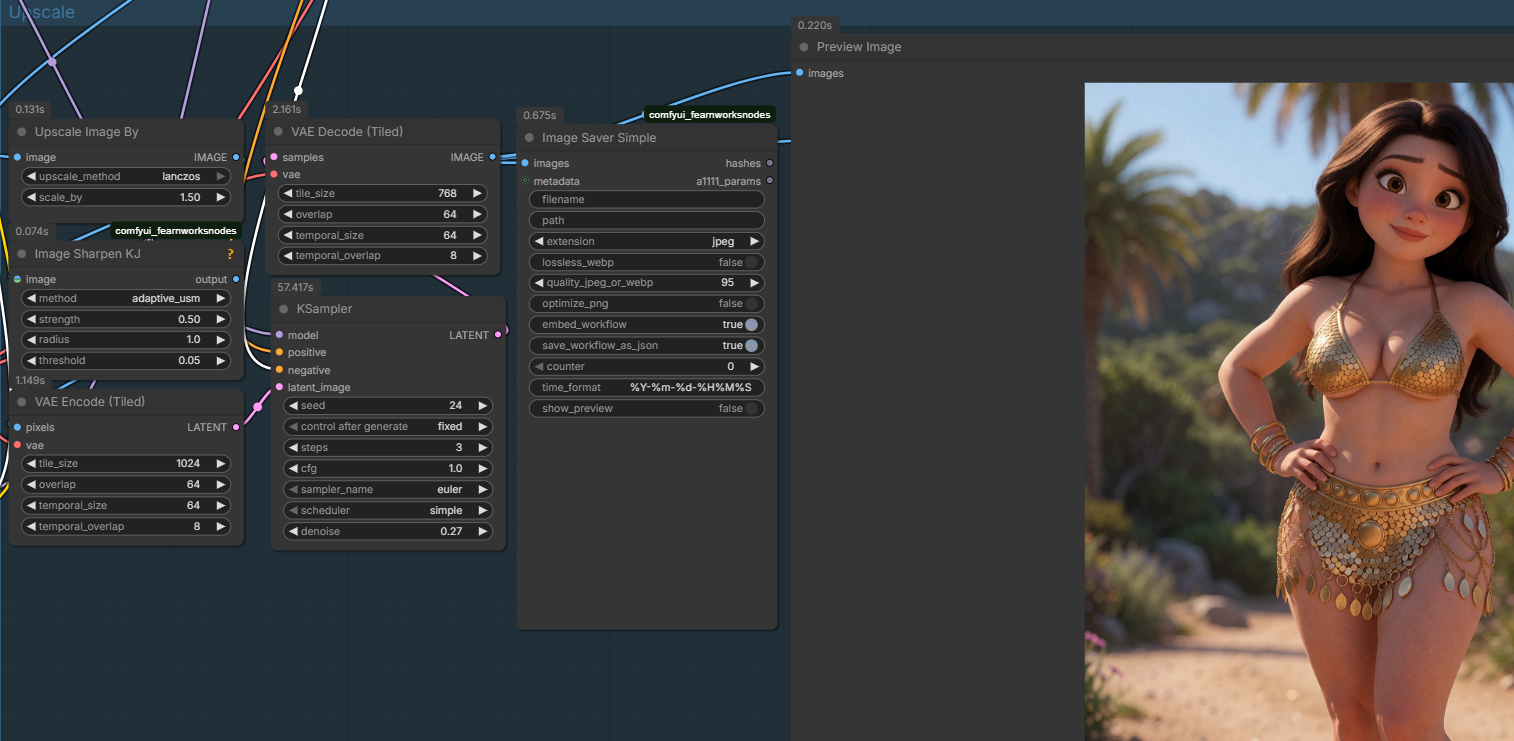
Task: Turn off save_workflow_as_json
Action: [x=752, y=345]
